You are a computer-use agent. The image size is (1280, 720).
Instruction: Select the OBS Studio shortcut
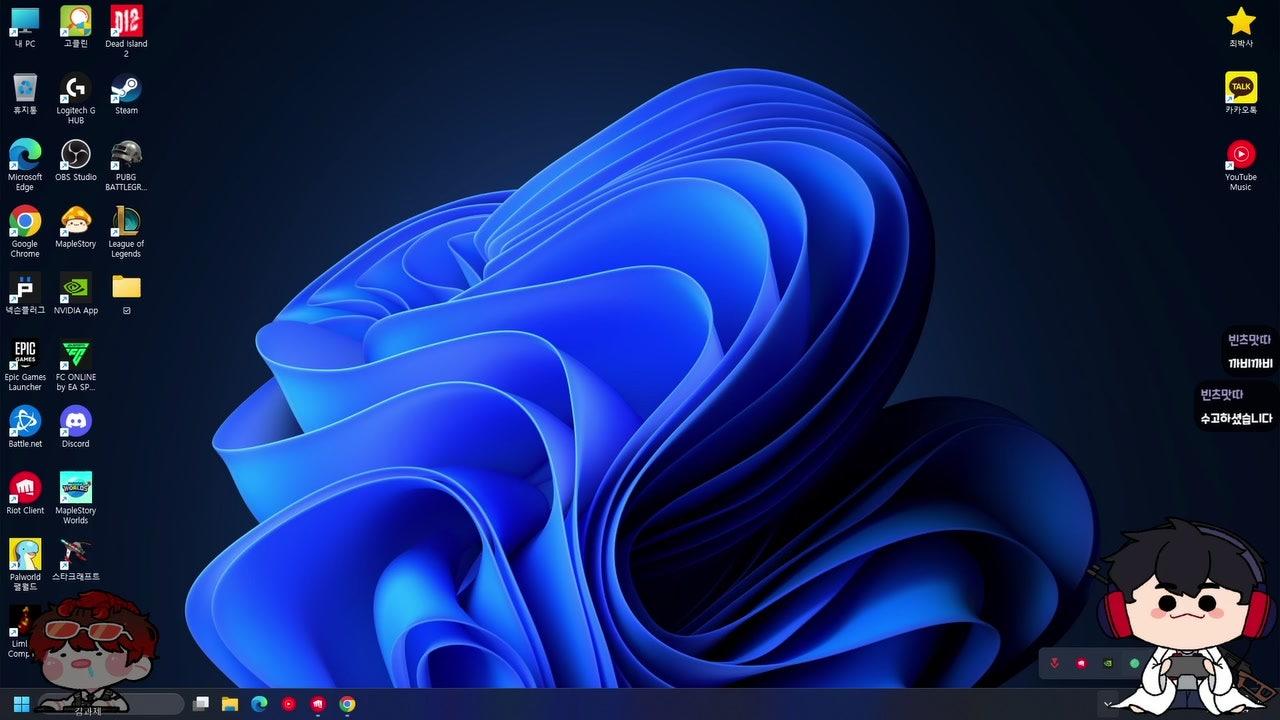[x=76, y=161]
